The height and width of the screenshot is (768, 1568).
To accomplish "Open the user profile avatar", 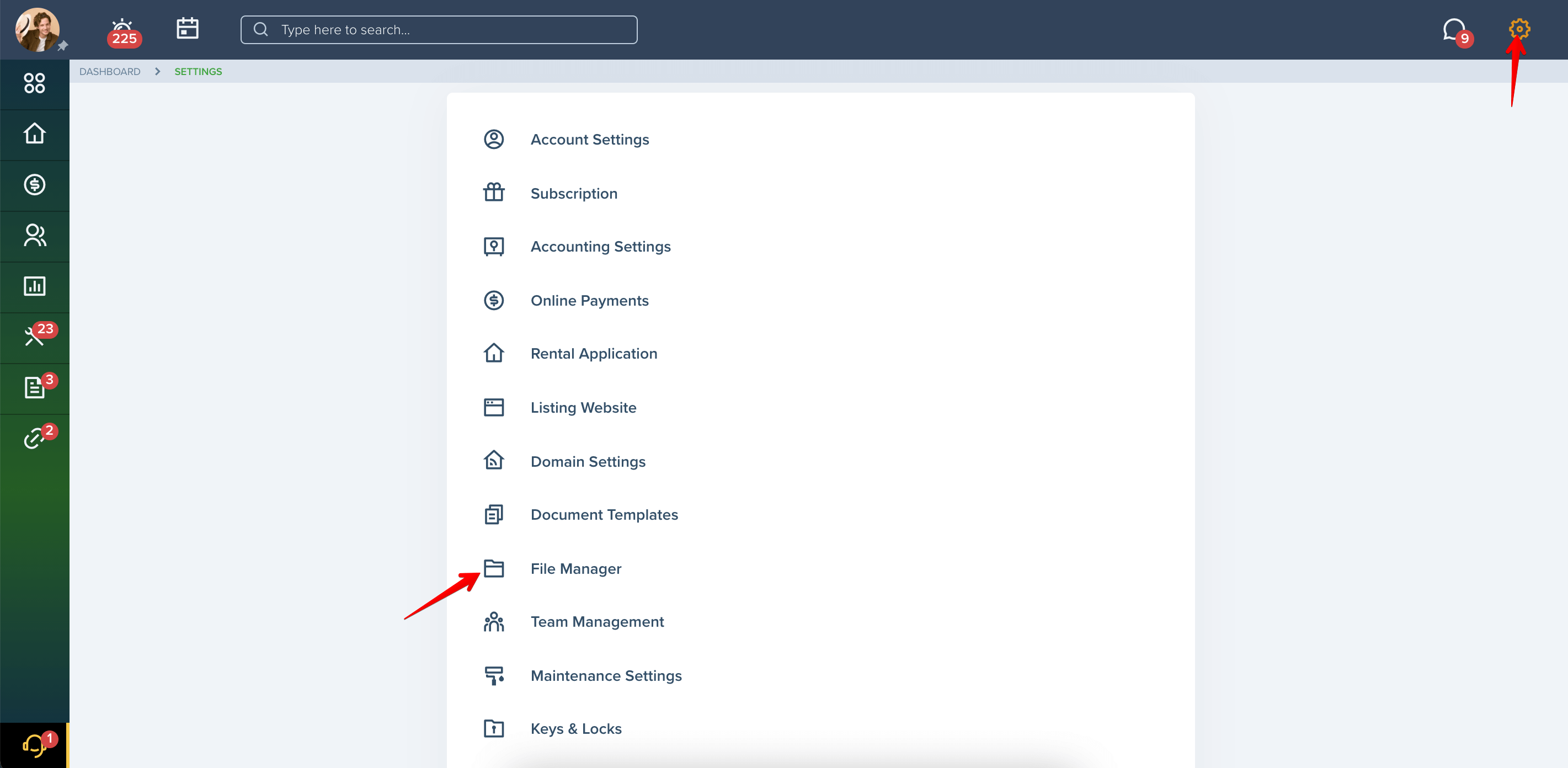I will click(37, 29).
